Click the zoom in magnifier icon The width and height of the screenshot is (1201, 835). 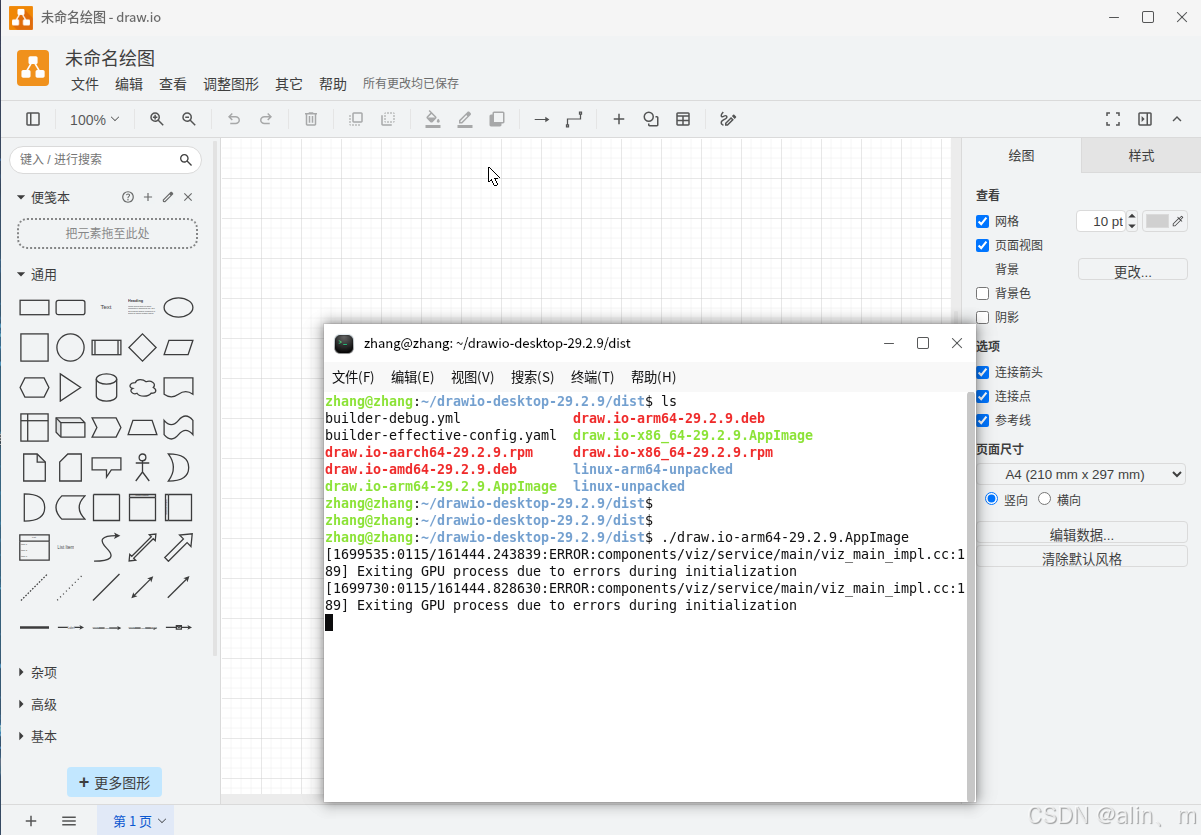pos(157,119)
